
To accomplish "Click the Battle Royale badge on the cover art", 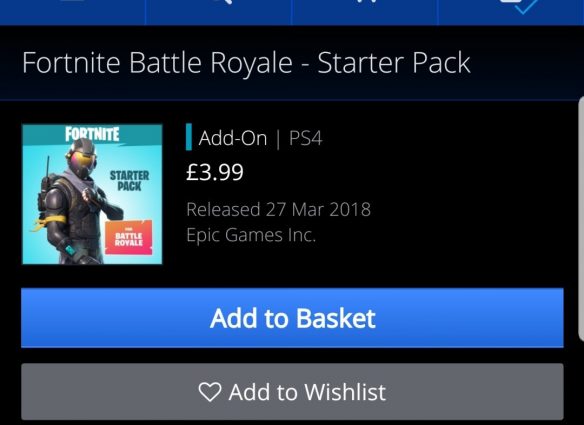I will pos(128,238).
